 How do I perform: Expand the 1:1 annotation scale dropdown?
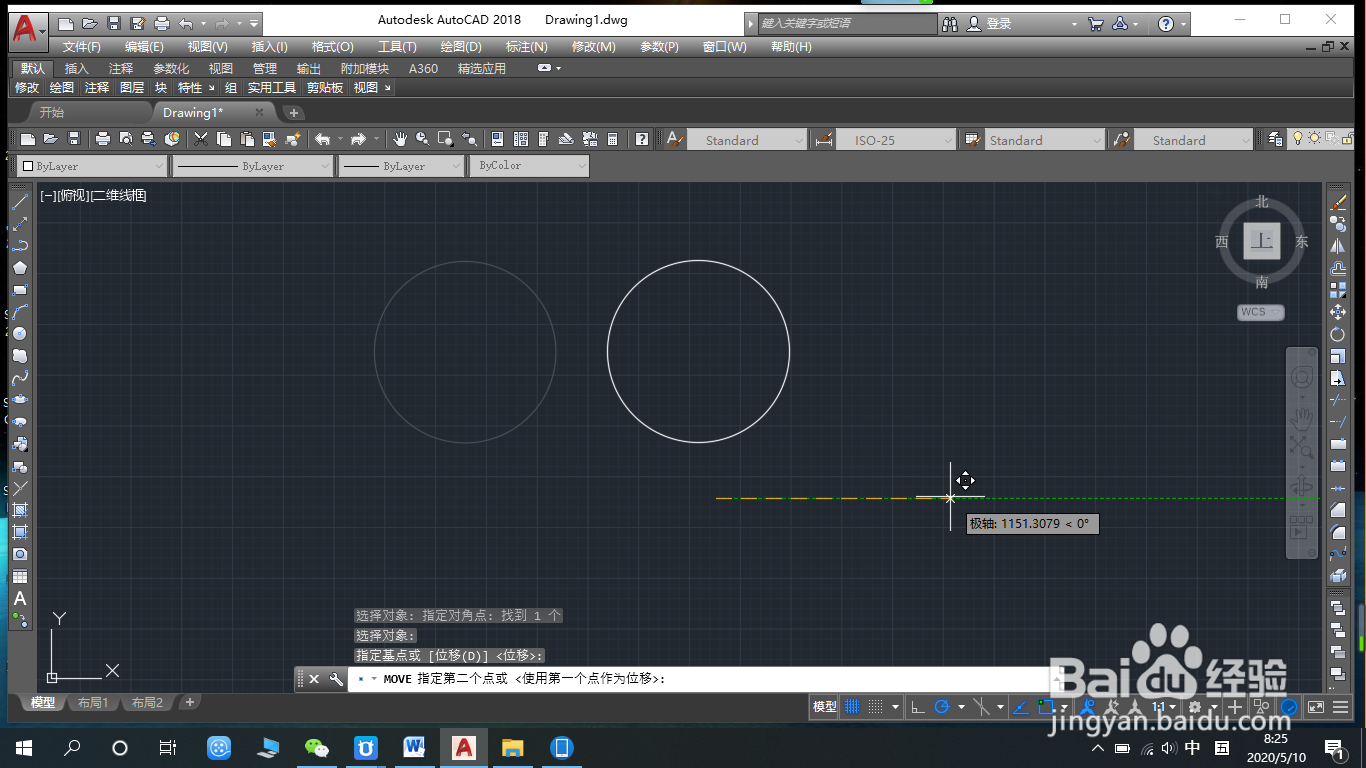(1165, 706)
